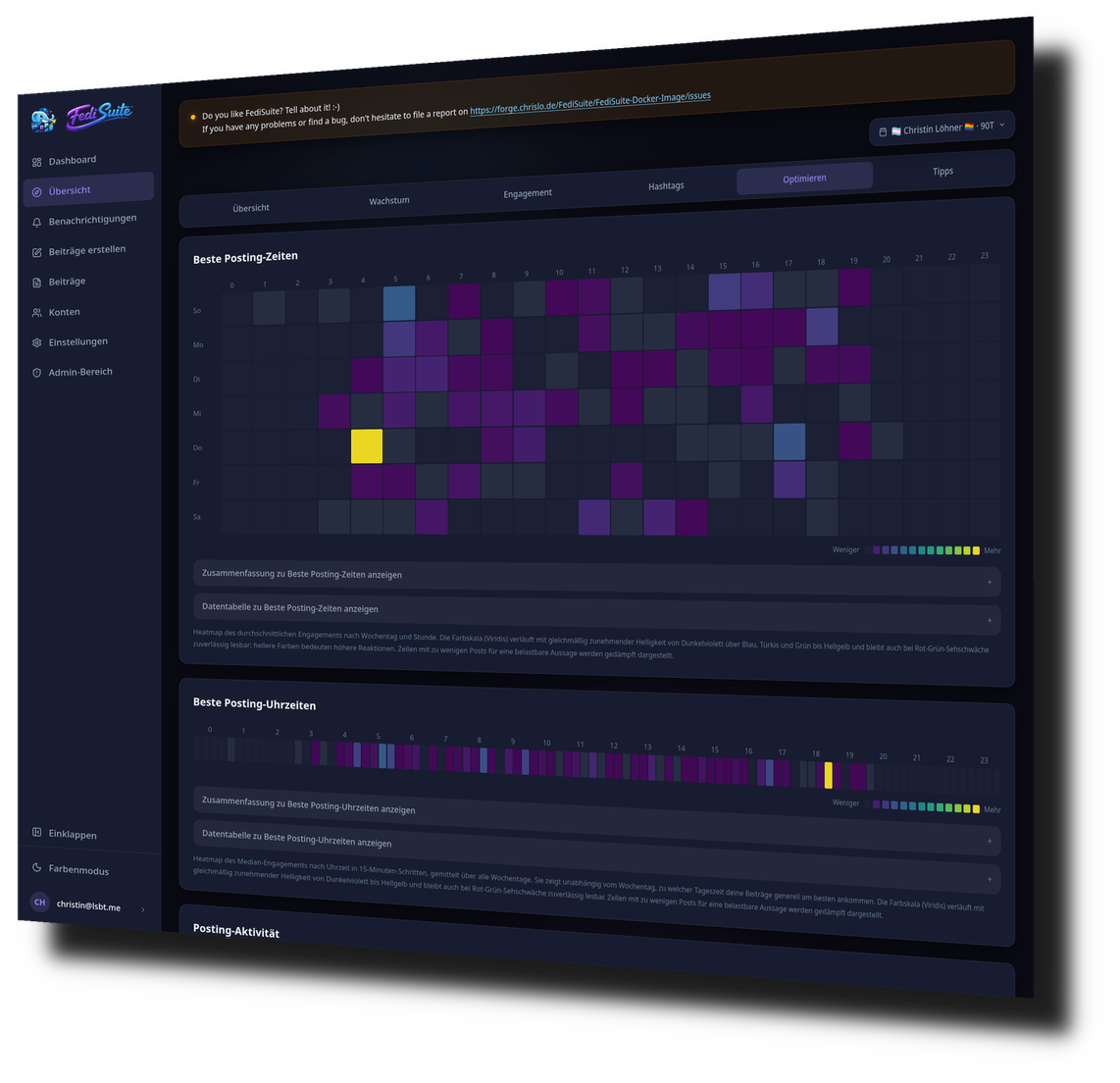Switch to the Engagement tab
Screen dimensions: 1120x1083
click(x=527, y=193)
